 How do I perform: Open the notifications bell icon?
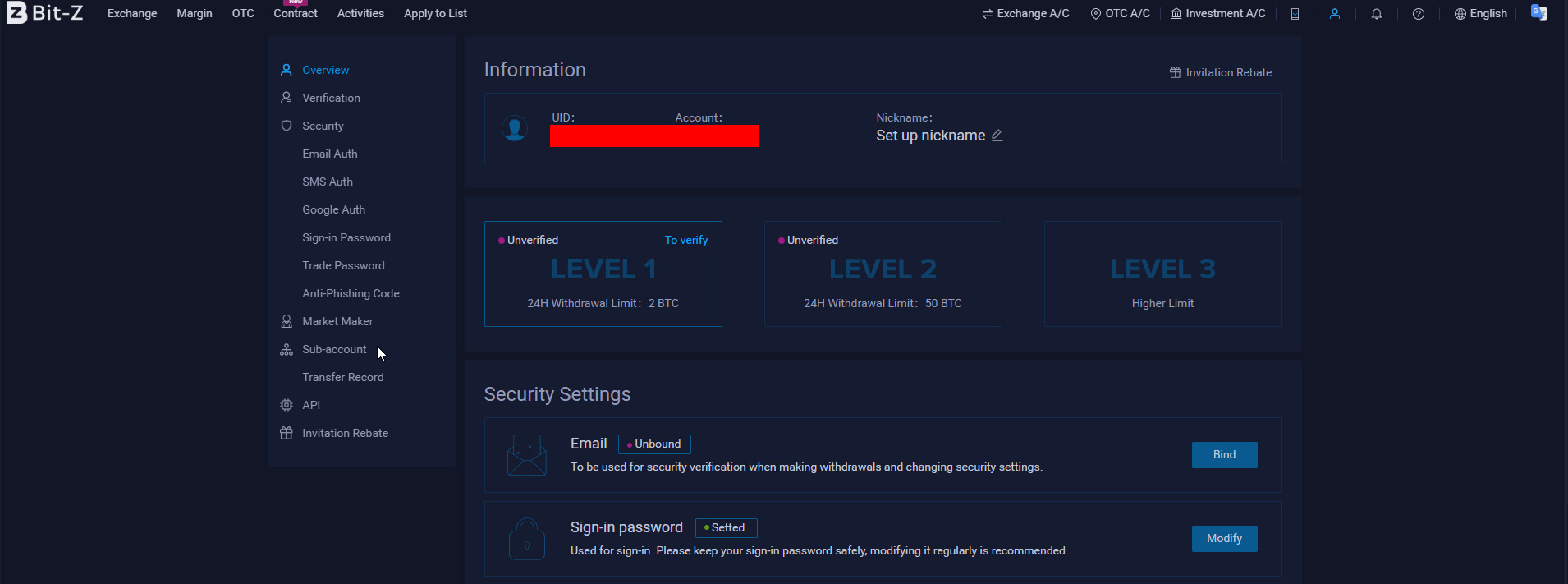(x=1377, y=14)
